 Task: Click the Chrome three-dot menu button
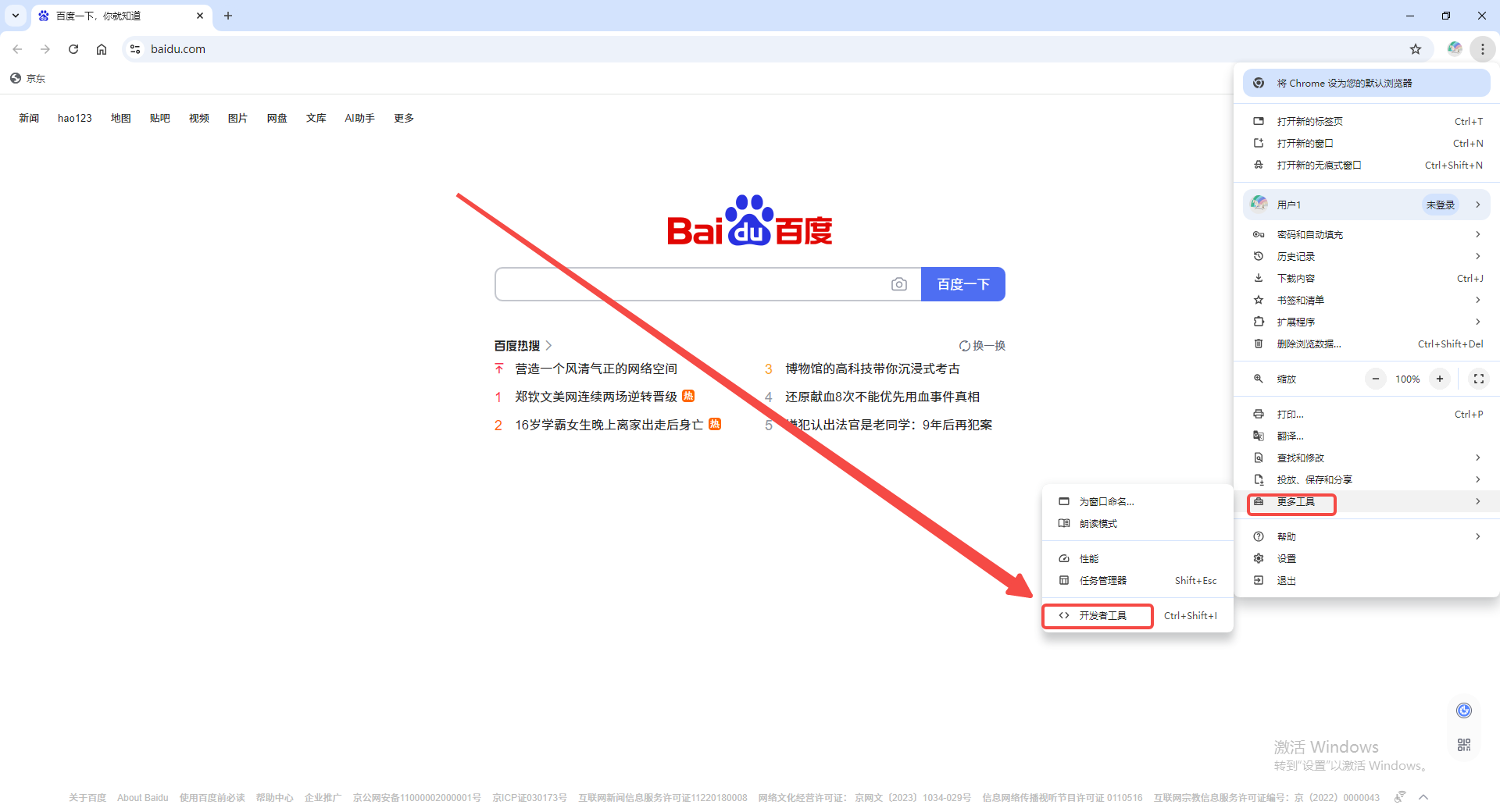[1482, 49]
